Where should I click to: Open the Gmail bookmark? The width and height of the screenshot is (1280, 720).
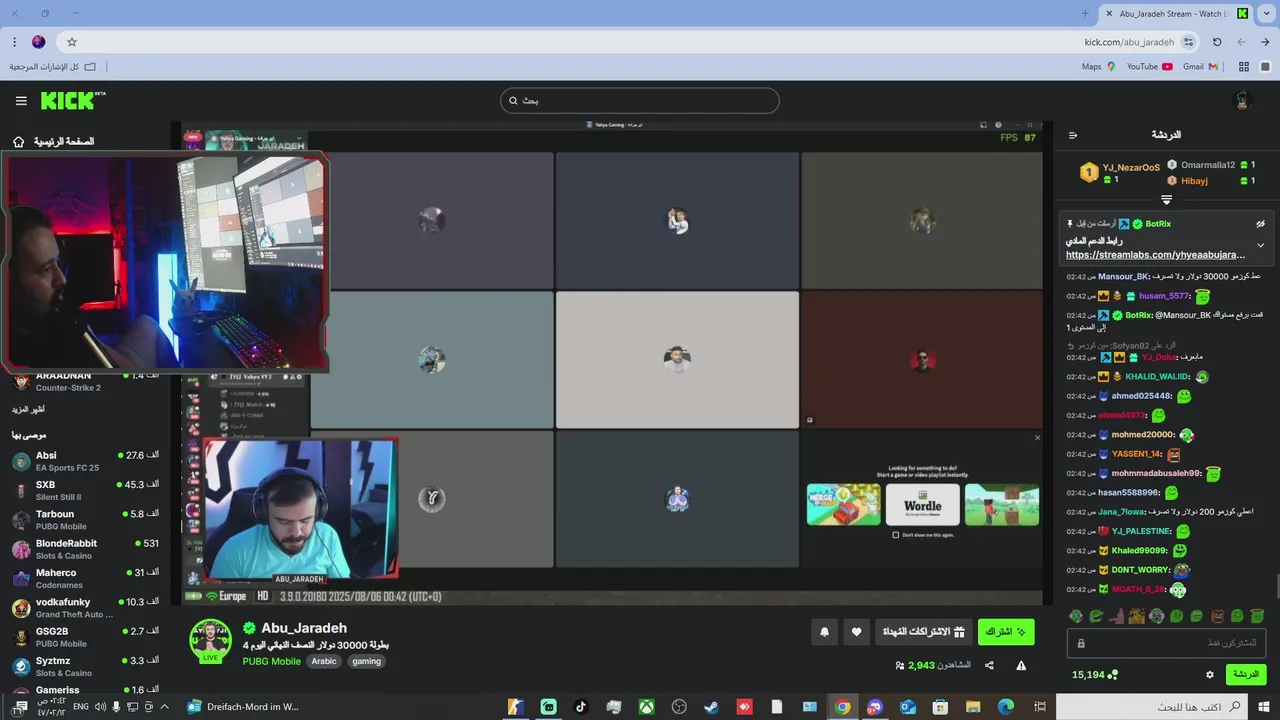(1200, 67)
